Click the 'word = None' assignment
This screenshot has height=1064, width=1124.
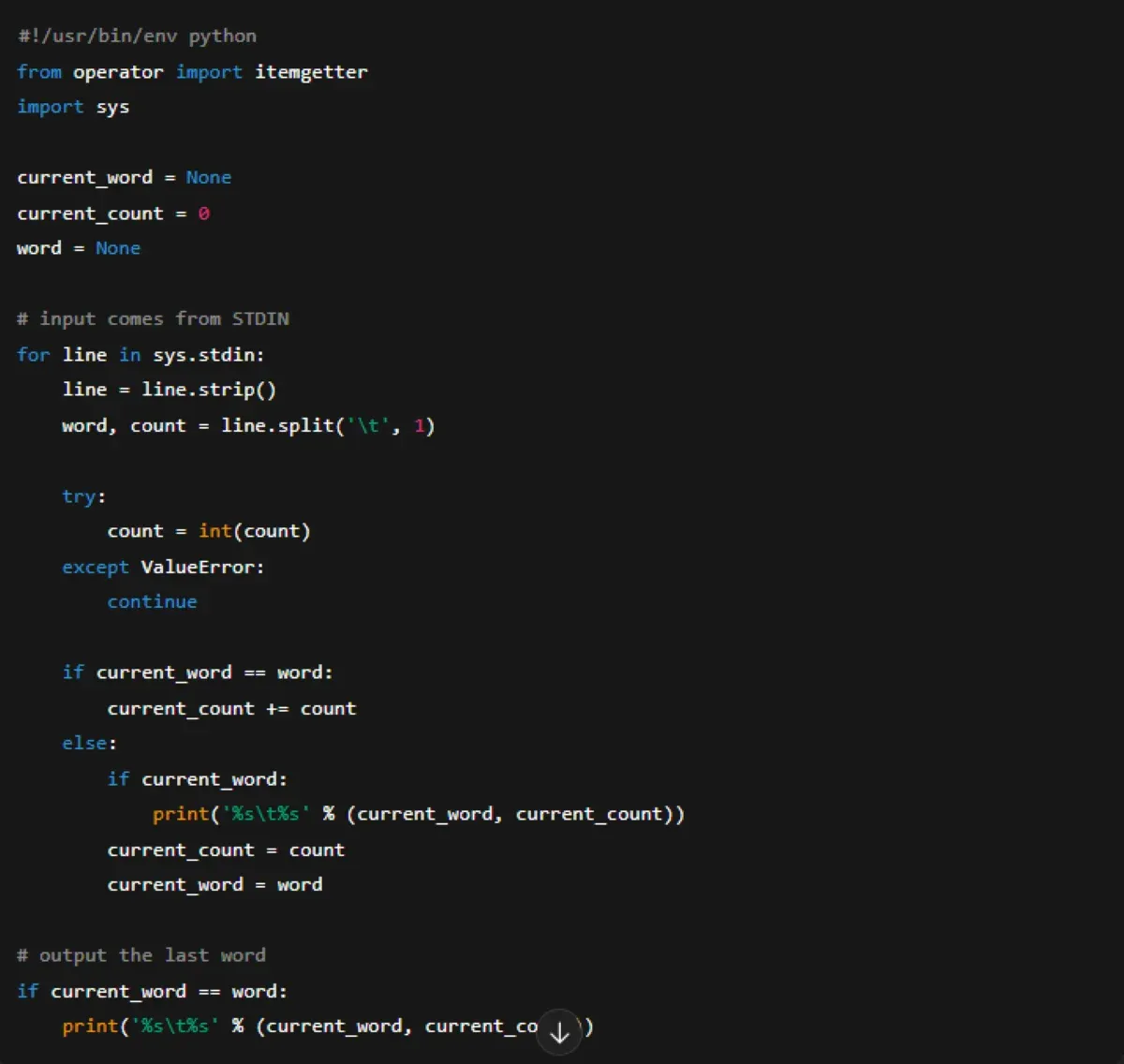pyautogui.click(x=78, y=247)
